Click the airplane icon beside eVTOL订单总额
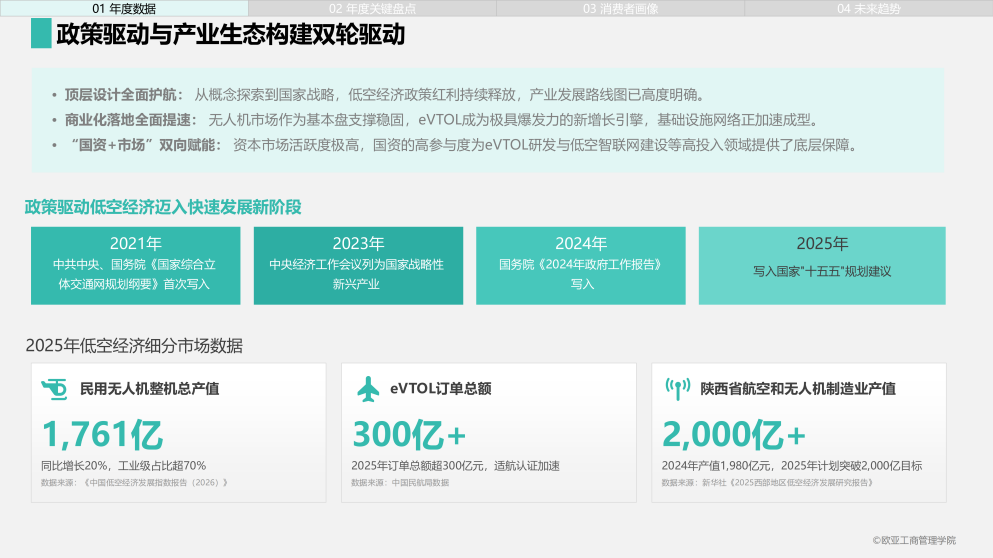The image size is (993, 558). 367,389
